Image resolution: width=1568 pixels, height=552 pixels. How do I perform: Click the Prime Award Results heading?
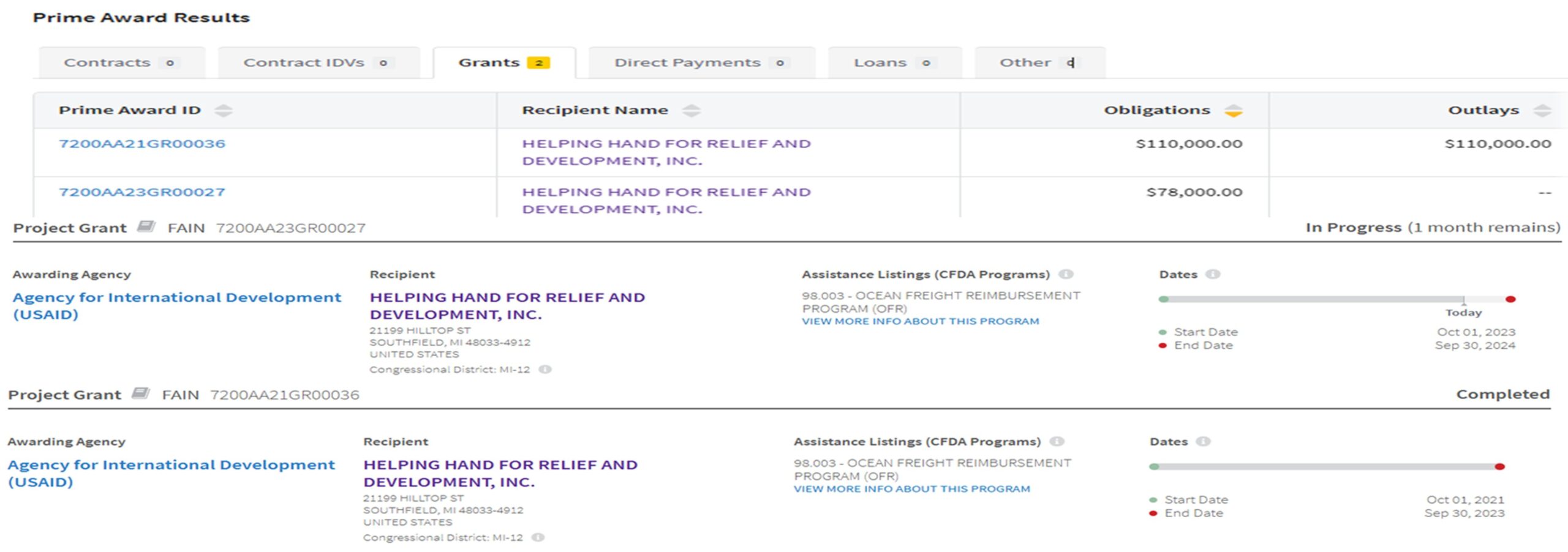(141, 17)
